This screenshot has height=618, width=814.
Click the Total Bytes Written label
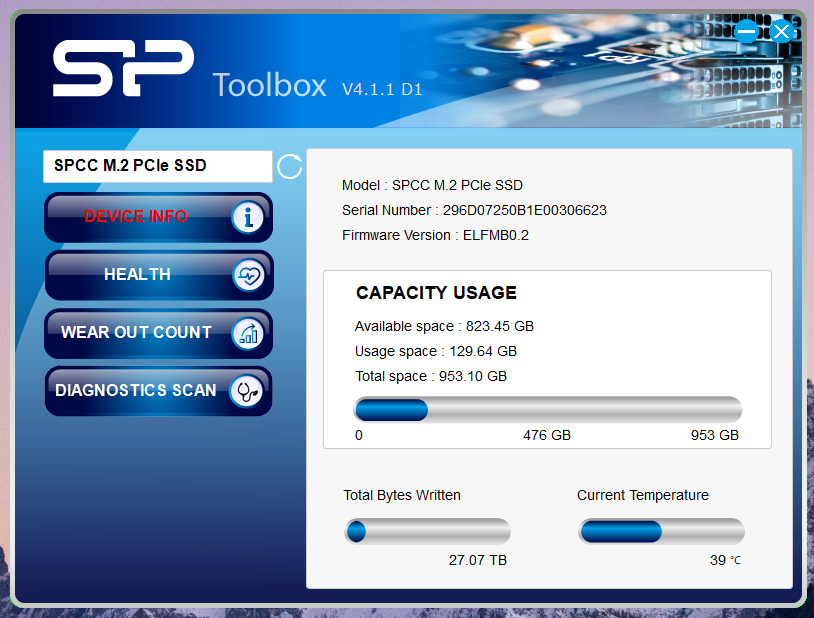402,495
